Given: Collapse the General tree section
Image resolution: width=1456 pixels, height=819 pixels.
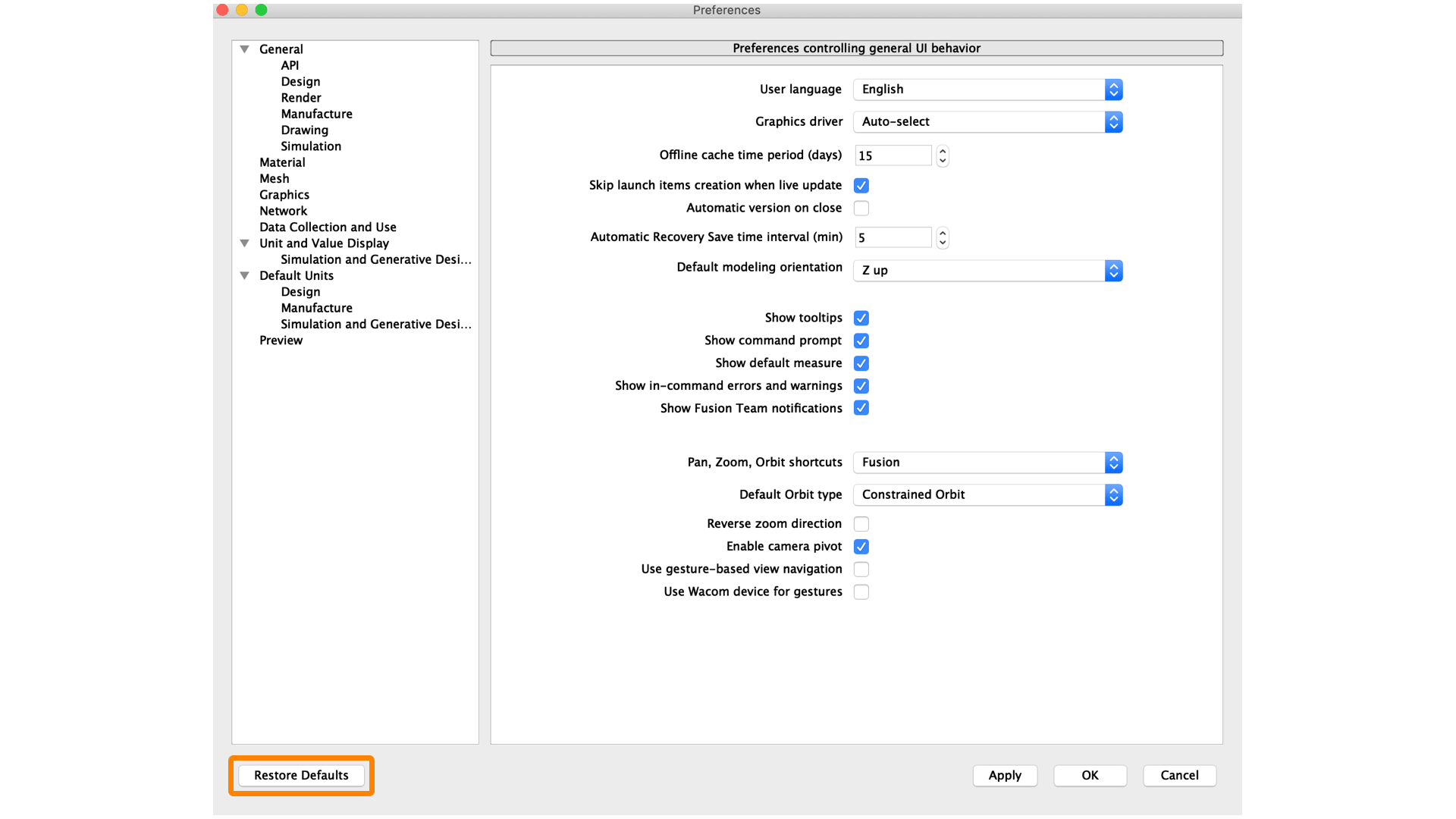Looking at the screenshot, I should coord(244,49).
